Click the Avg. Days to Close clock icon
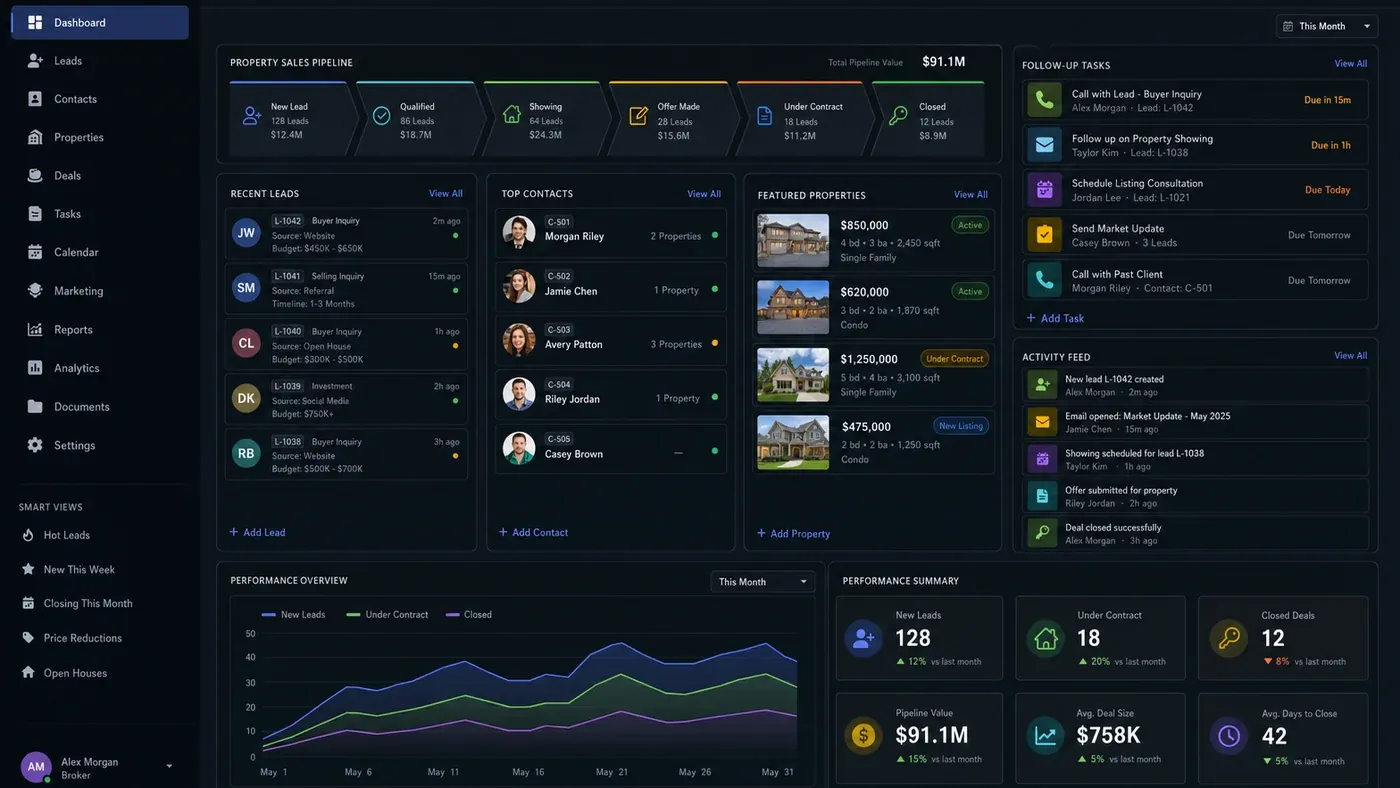 [x=1228, y=737]
